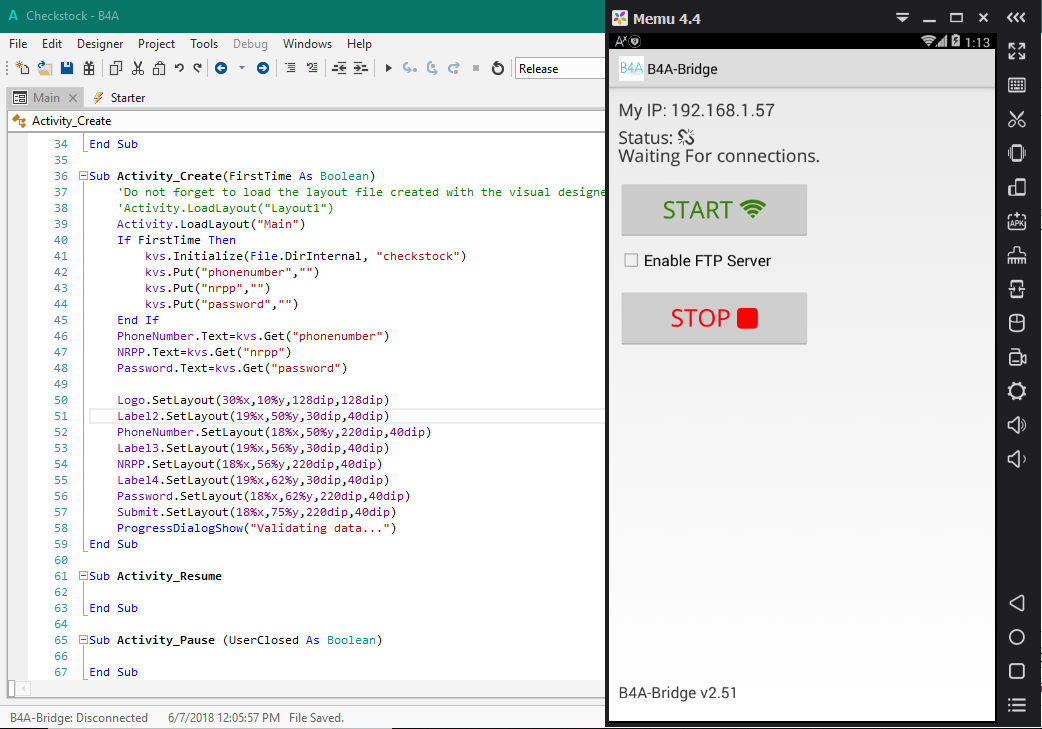This screenshot has width=1042, height=729.
Task: Tap the Android recent apps square button
Action: pyautogui.click(x=1017, y=671)
